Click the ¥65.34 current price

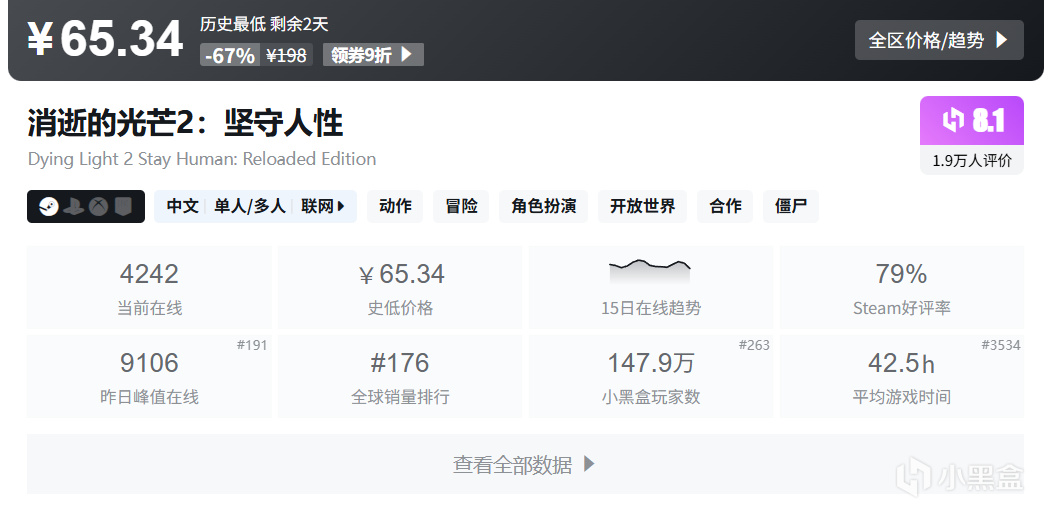[x=105, y=39]
